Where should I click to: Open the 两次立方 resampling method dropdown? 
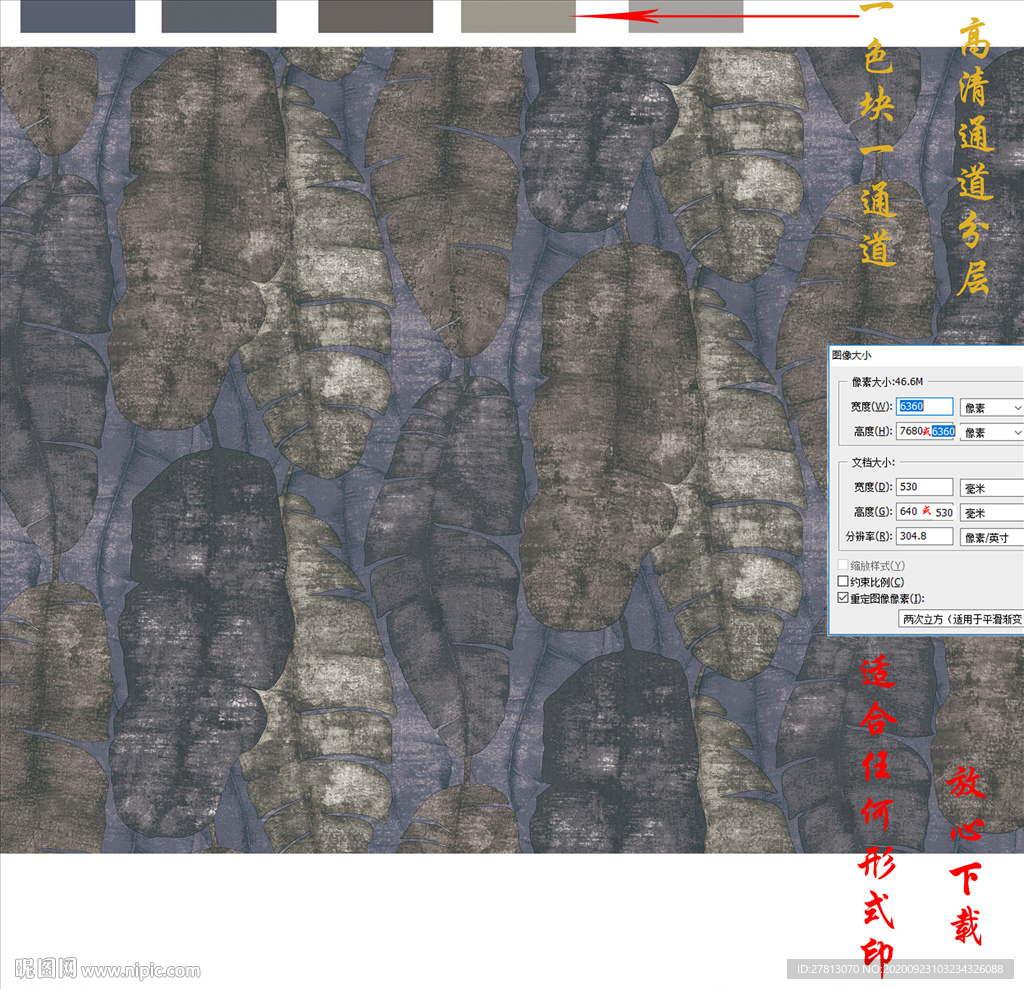click(961, 619)
